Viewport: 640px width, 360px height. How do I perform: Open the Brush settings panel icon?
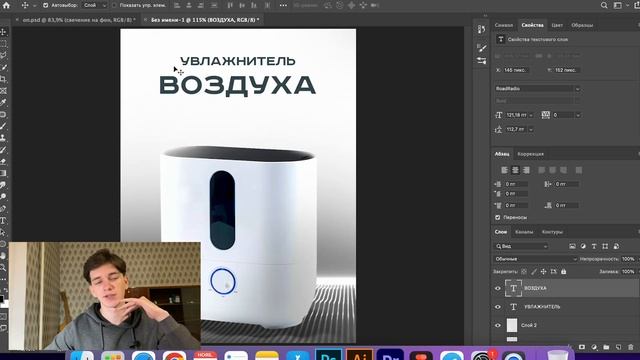482,48
